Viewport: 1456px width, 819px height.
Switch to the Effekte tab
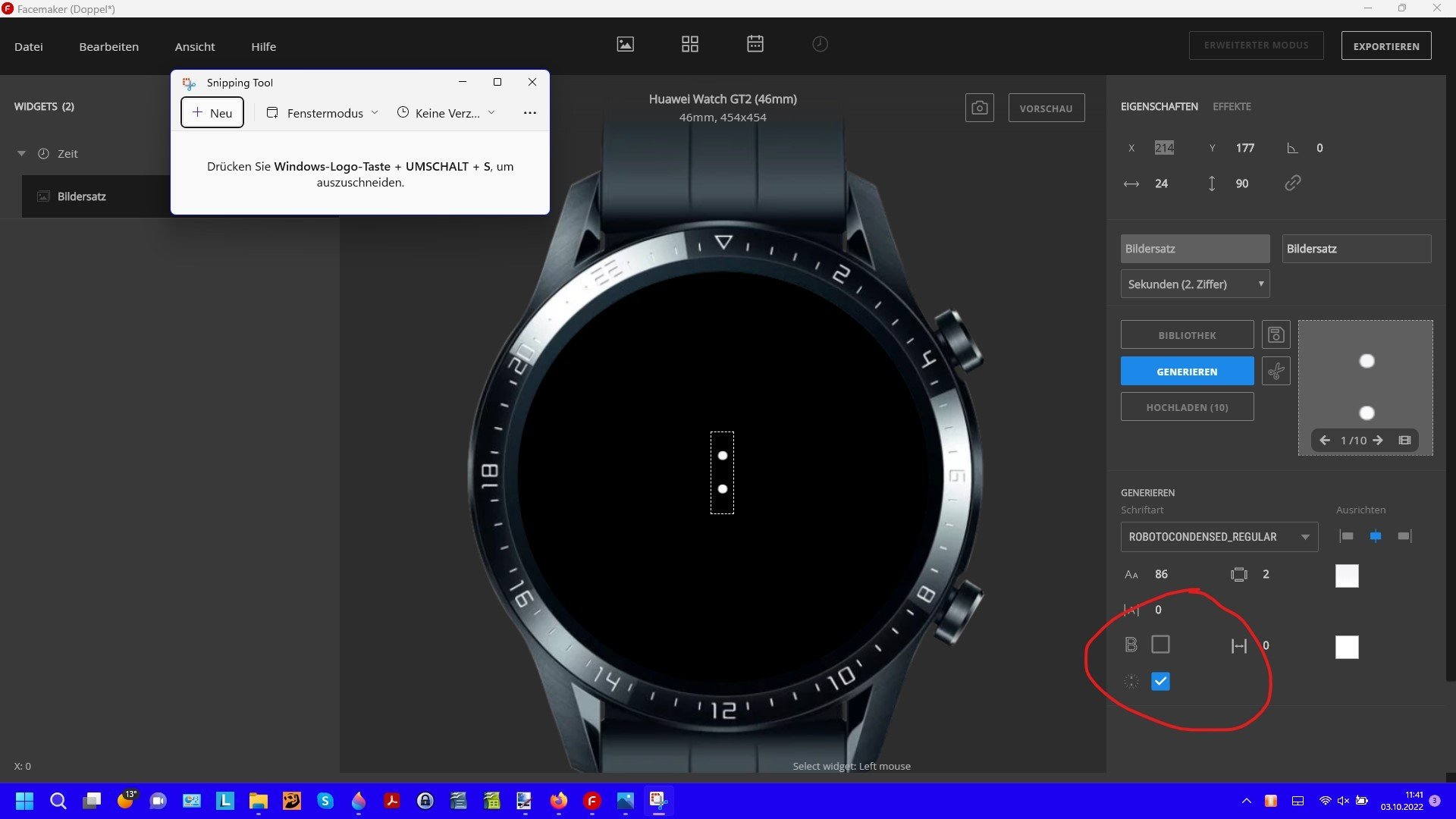tap(1232, 106)
